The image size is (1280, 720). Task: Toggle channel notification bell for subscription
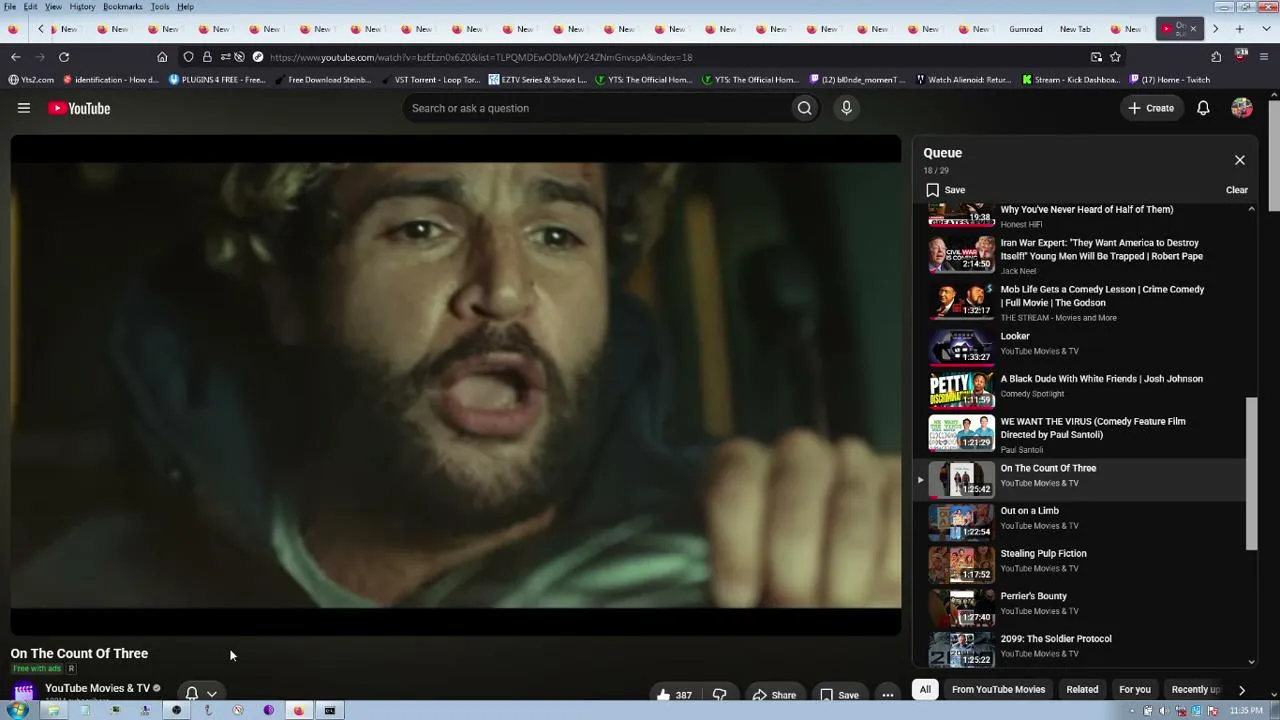pyautogui.click(x=192, y=693)
